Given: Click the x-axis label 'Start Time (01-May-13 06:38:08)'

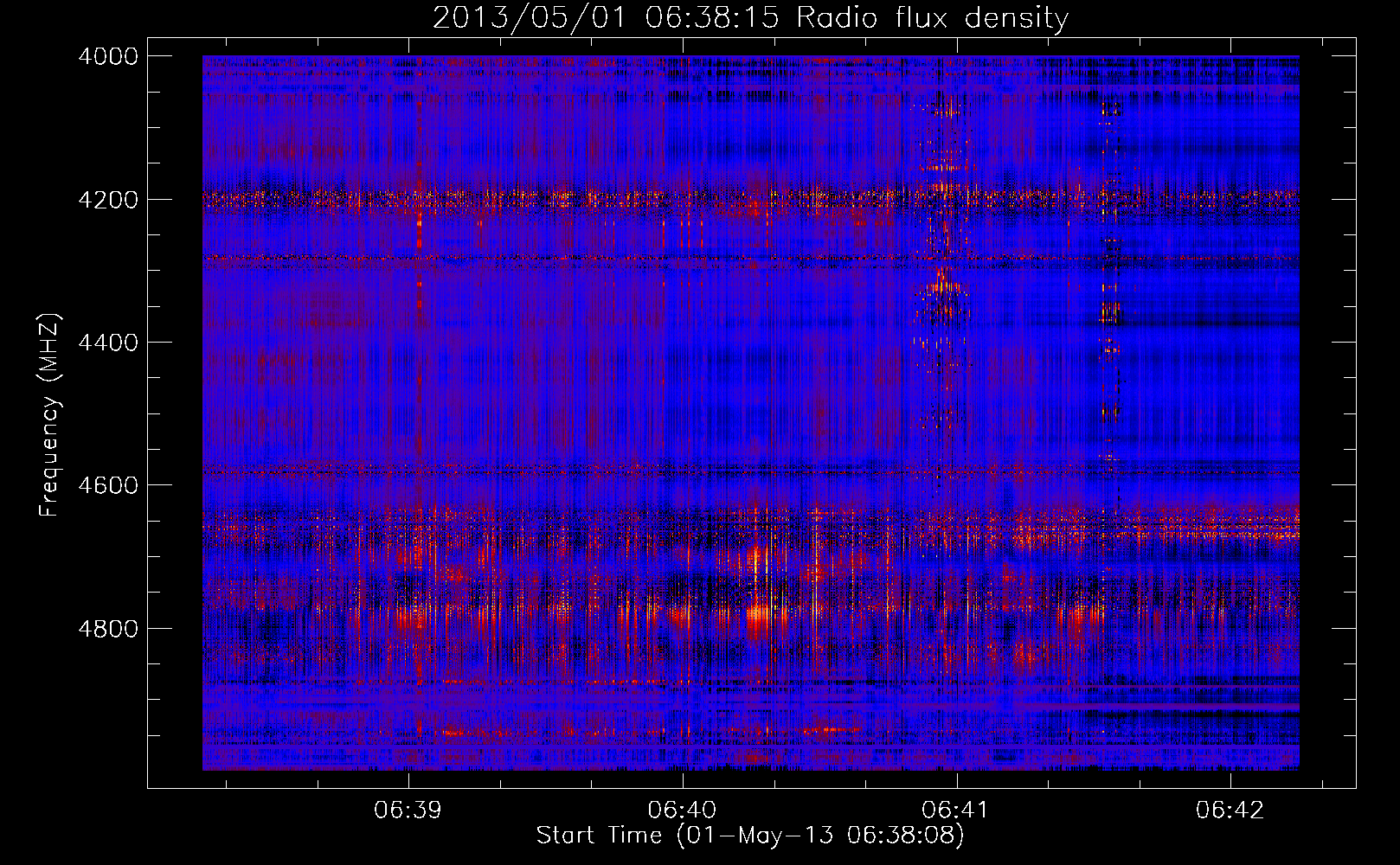Looking at the screenshot, I should coord(750,836).
